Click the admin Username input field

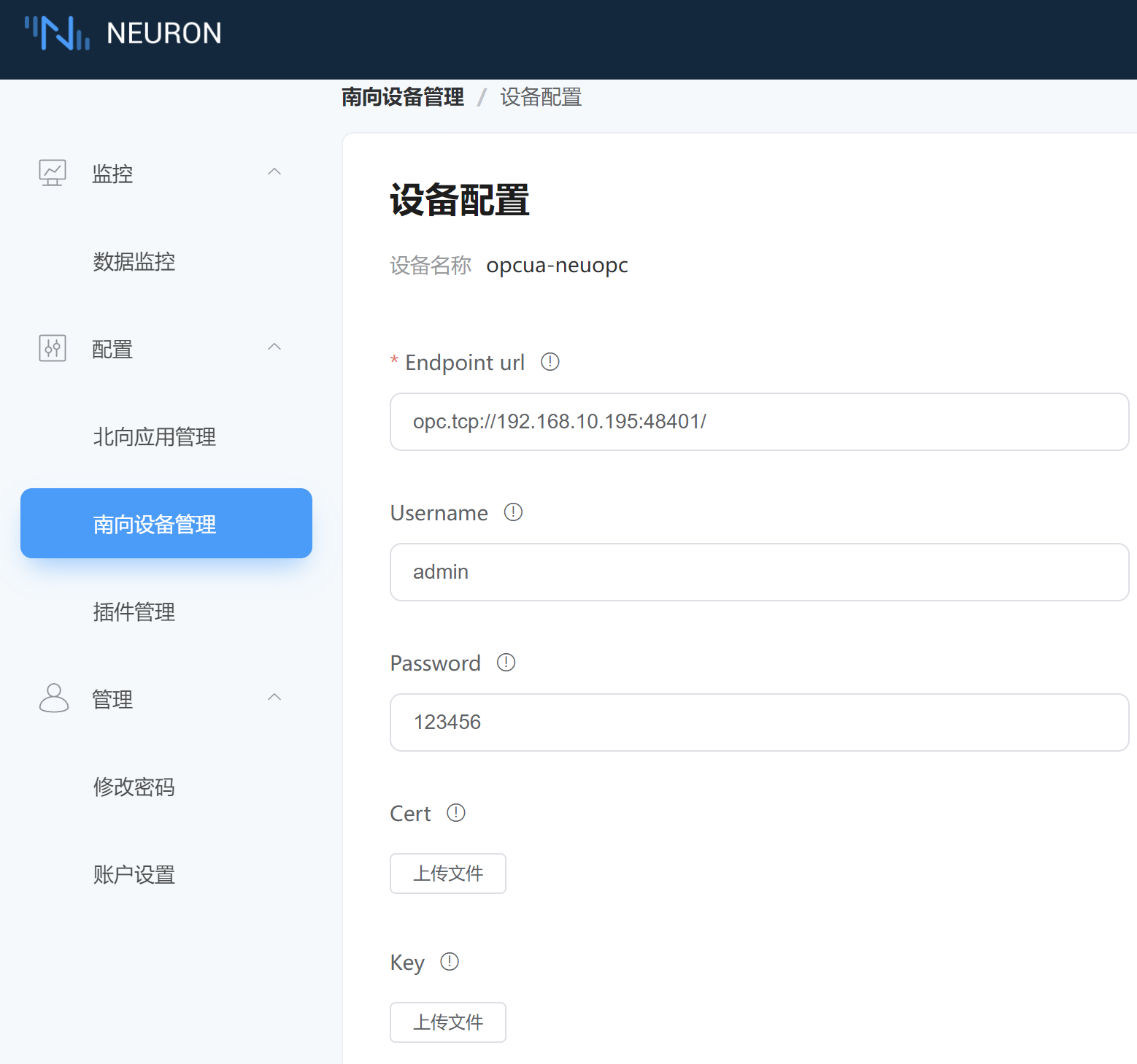[759, 572]
